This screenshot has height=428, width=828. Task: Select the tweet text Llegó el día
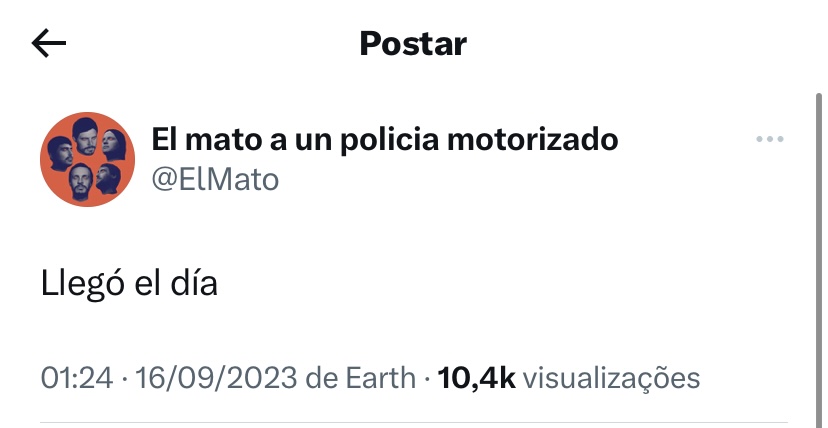129,283
